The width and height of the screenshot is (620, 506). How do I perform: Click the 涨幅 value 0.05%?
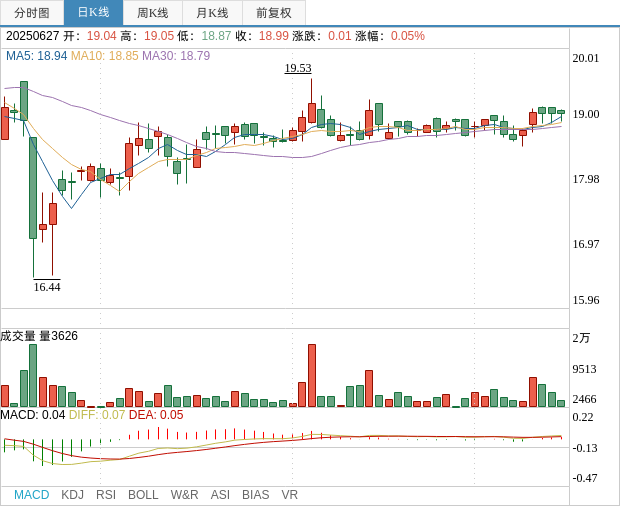pyautogui.click(x=408, y=36)
